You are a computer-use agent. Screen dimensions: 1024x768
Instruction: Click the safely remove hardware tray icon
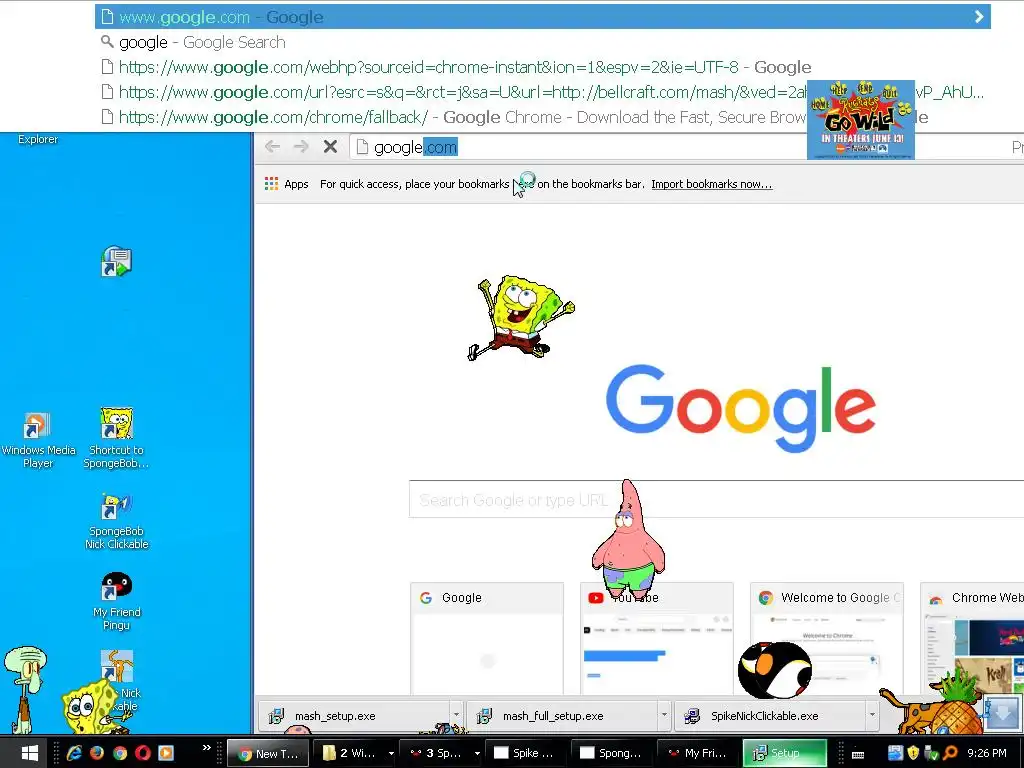(931, 753)
